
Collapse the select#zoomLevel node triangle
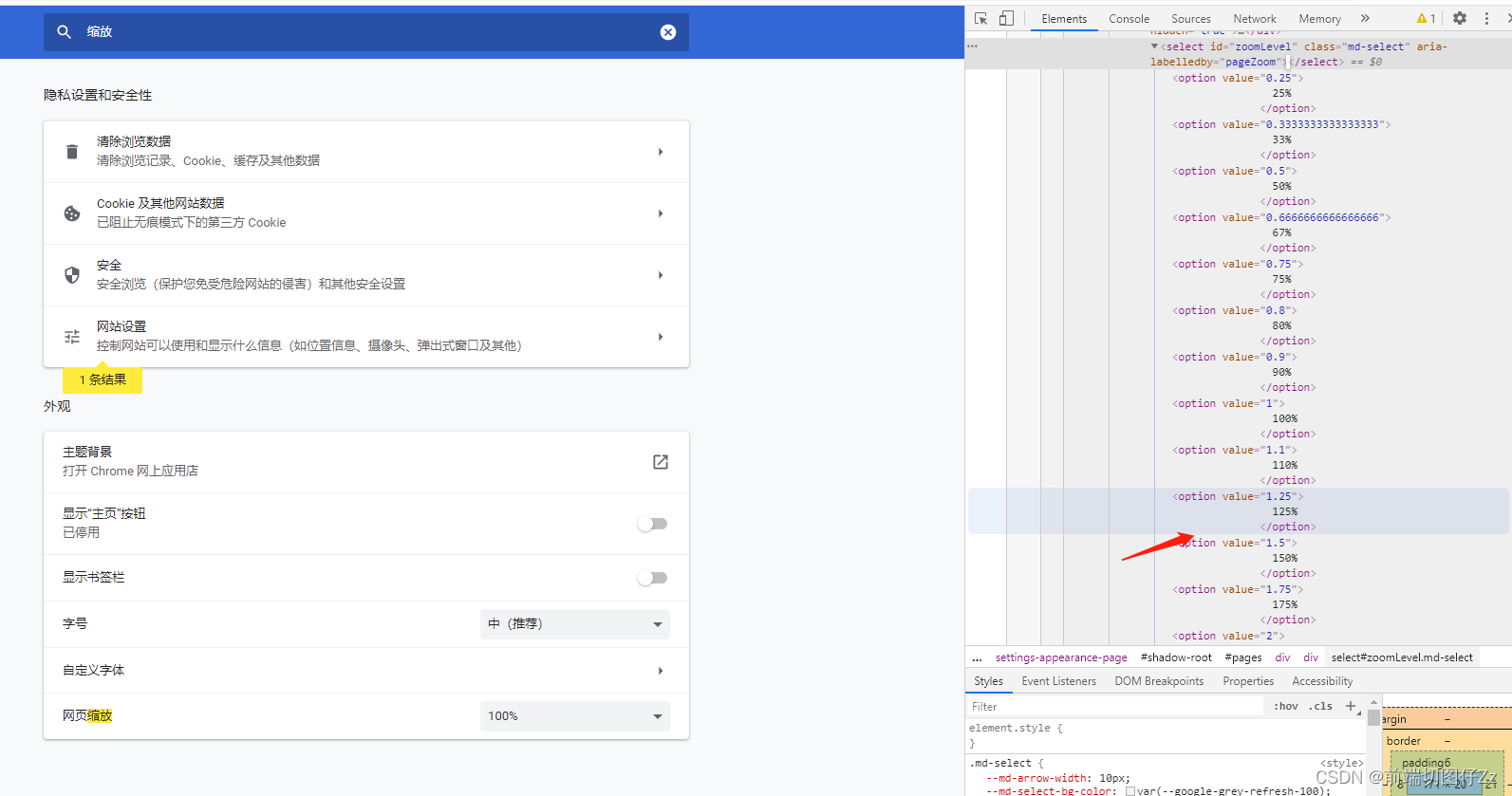(x=1154, y=46)
